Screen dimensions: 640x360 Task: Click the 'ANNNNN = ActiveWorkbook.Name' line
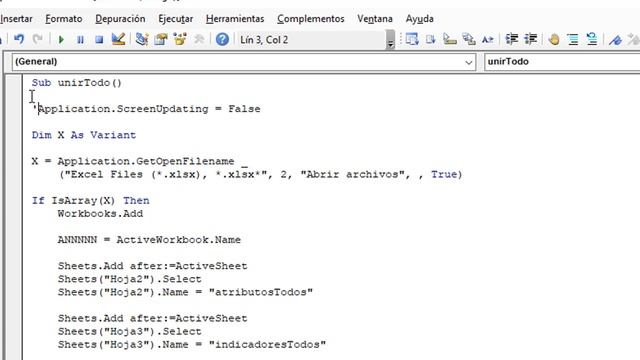click(149, 240)
